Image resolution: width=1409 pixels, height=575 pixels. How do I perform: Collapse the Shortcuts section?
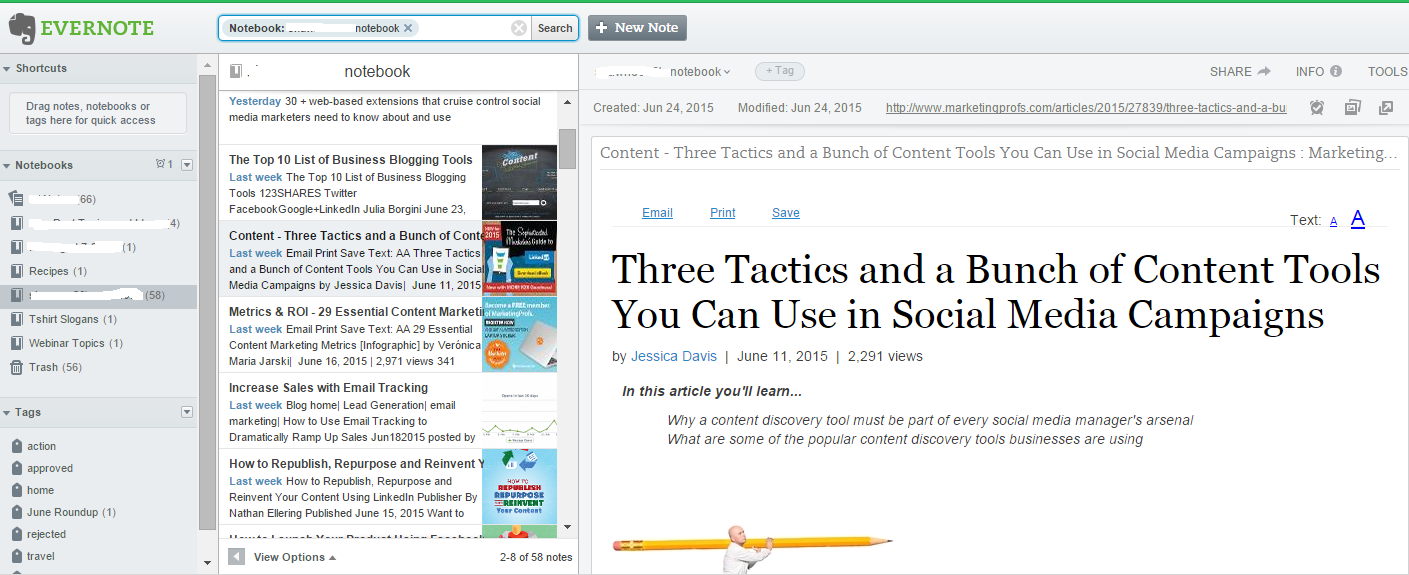point(7,68)
